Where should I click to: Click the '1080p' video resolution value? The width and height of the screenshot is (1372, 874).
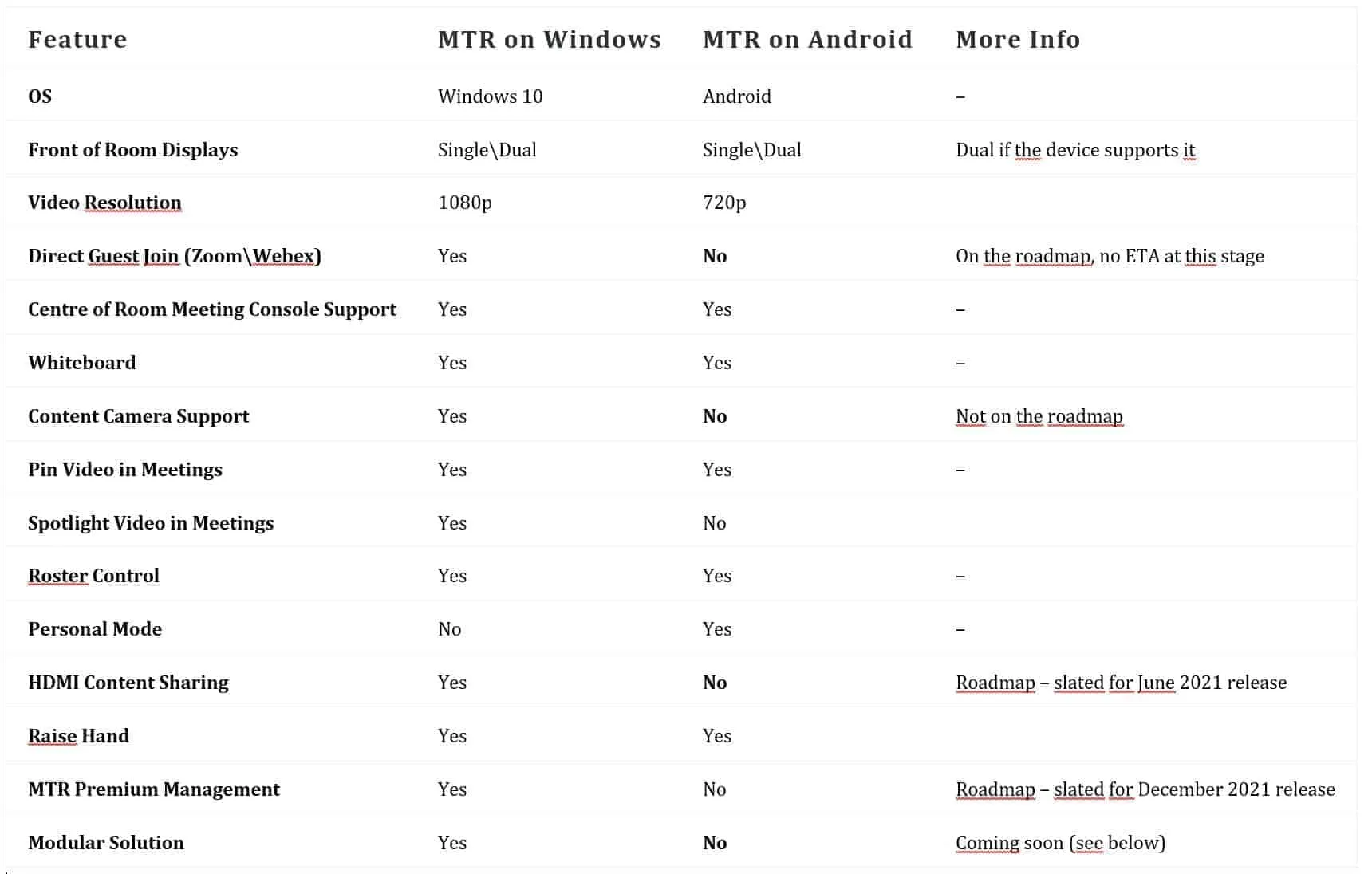(x=464, y=203)
